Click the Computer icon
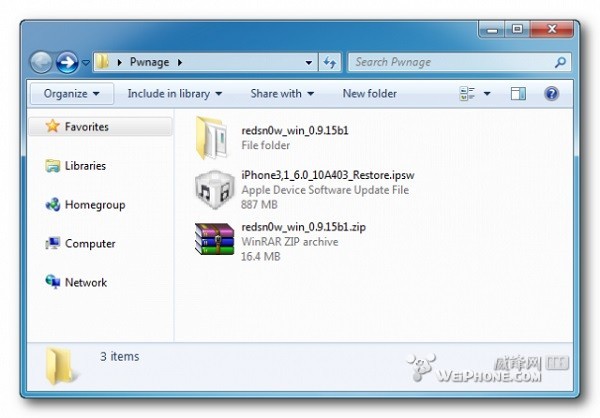 click(53, 243)
